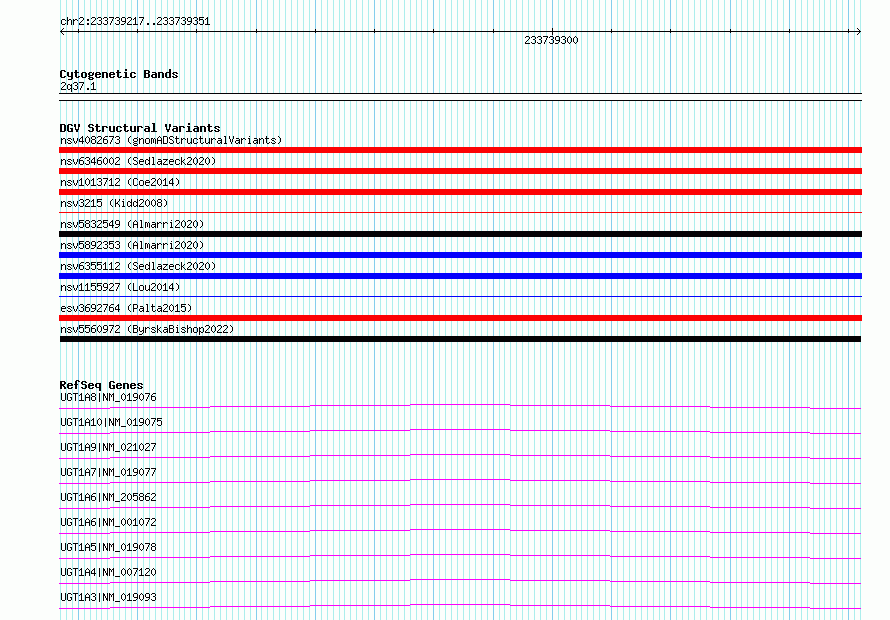Image resolution: width=890 pixels, height=620 pixels.
Task: Select the Cytogenetic Bands track heading
Action: click(x=119, y=74)
